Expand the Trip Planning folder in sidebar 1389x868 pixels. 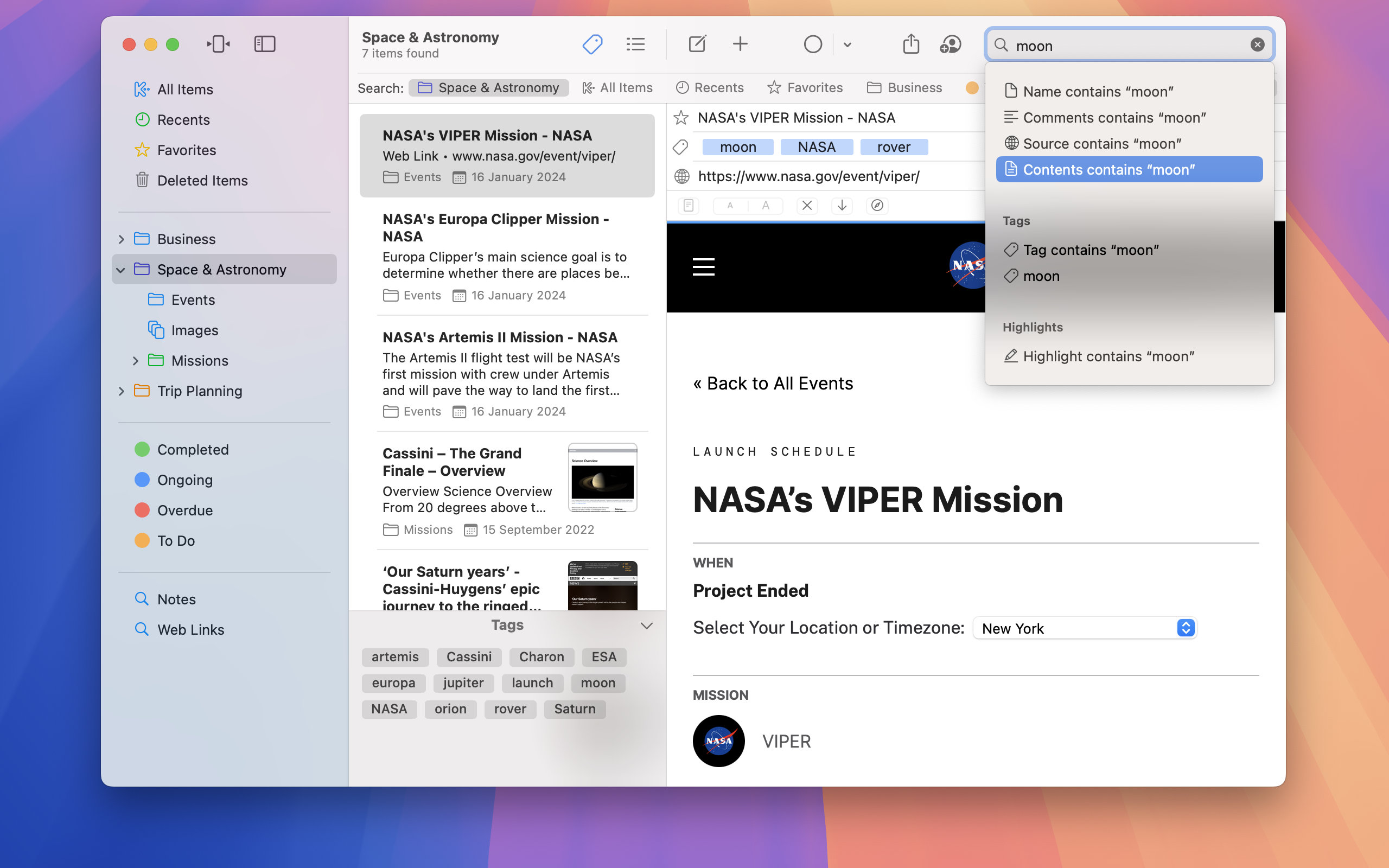120,390
